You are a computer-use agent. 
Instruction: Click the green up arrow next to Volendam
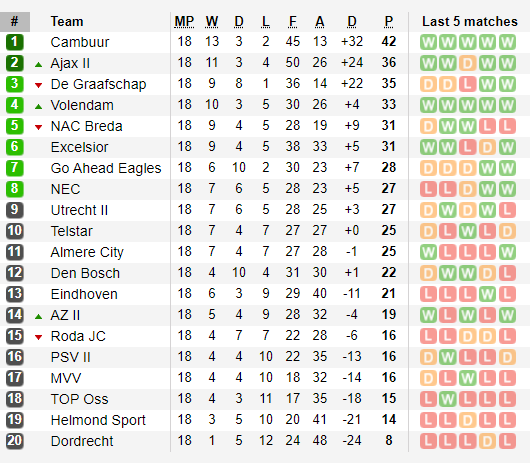coord(39,106)
